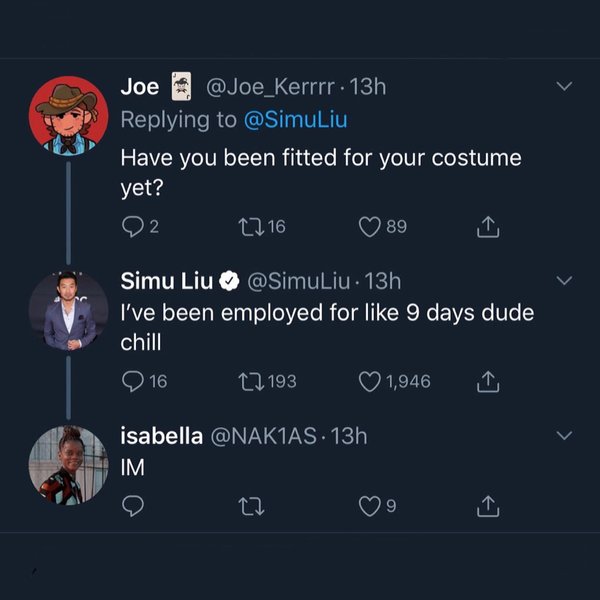Retweet Simu Liu's tweet with 193 retweets
Image resolution: width=600 pixels, height=600 pixels.
(251, 380)
